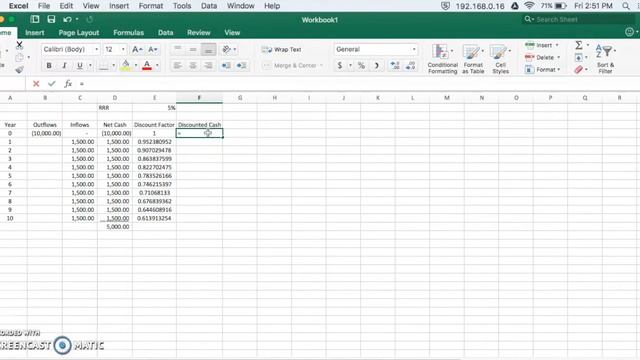Align text to bottom
The height and width of the screenshot is (360, 640).
tap(208, 49)
